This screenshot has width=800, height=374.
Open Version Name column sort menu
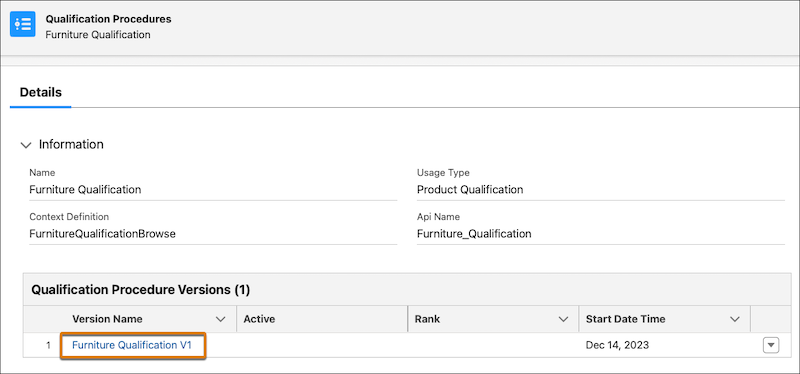pos(220,319)
